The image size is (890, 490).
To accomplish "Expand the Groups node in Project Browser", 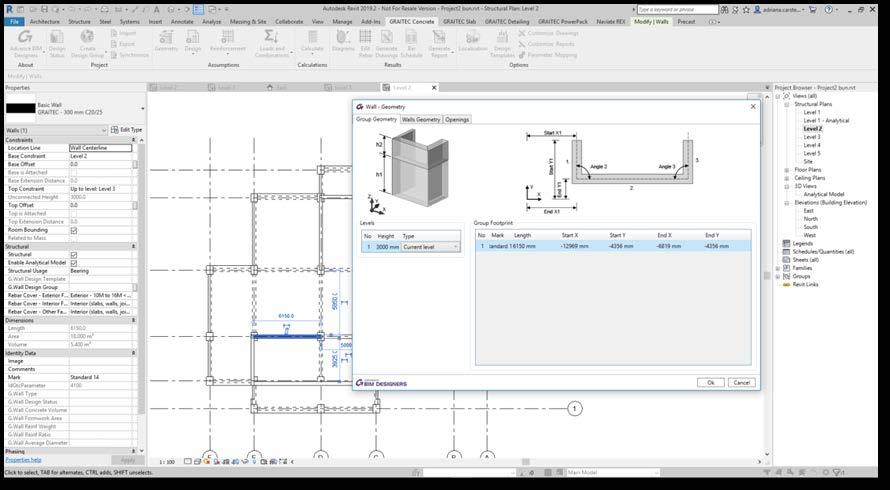I will tap(778, 277).
